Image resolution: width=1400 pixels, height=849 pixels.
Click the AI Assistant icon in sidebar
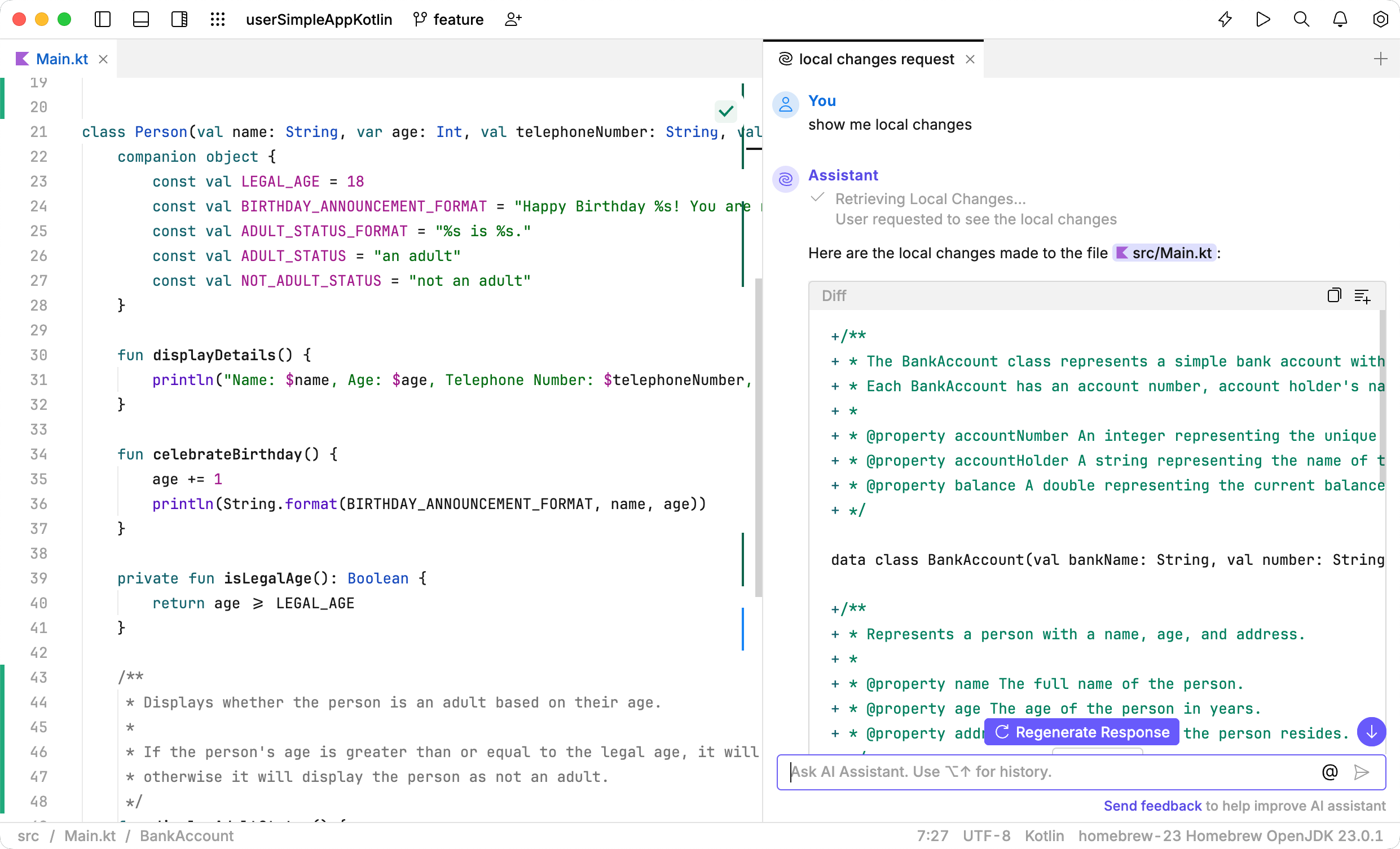click(x=1225, y=19)
